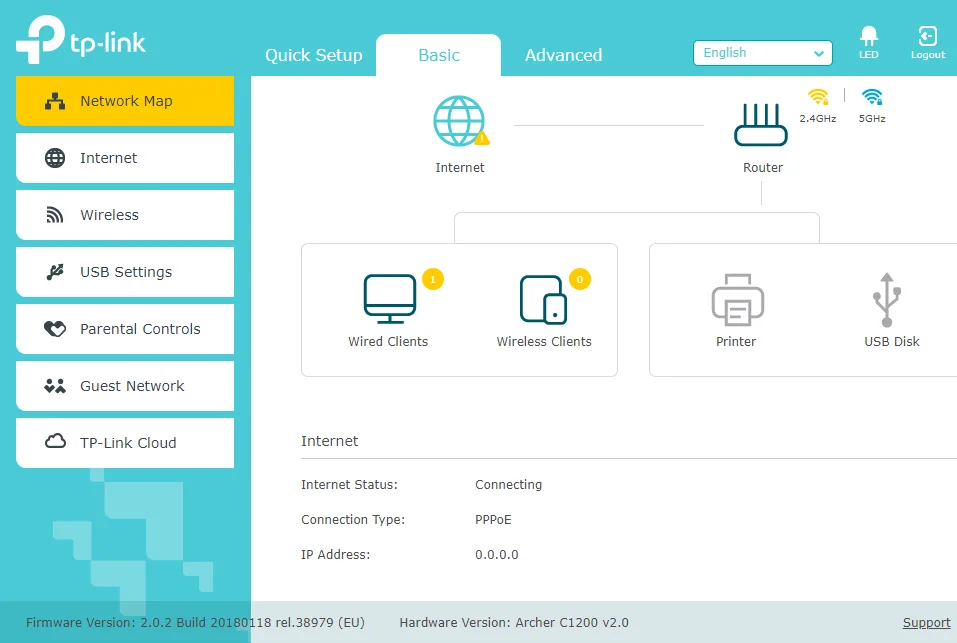The height and width of the screenshot is (643, 957).
Task: Open Parental Controls in the sidebar
Action: point(125,329)
